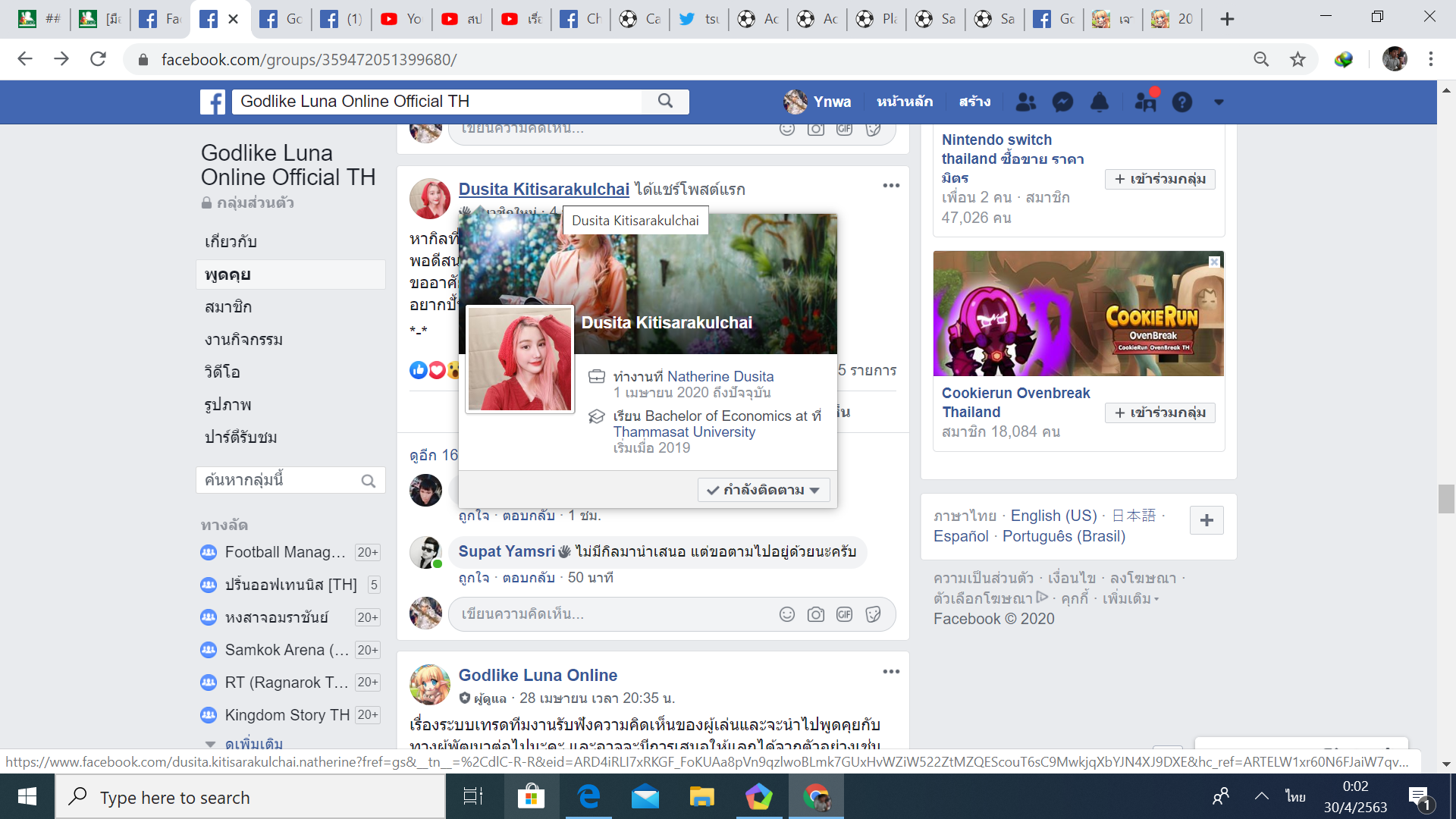
Task: Open notifications bell icon
Action: [1099, 102]
